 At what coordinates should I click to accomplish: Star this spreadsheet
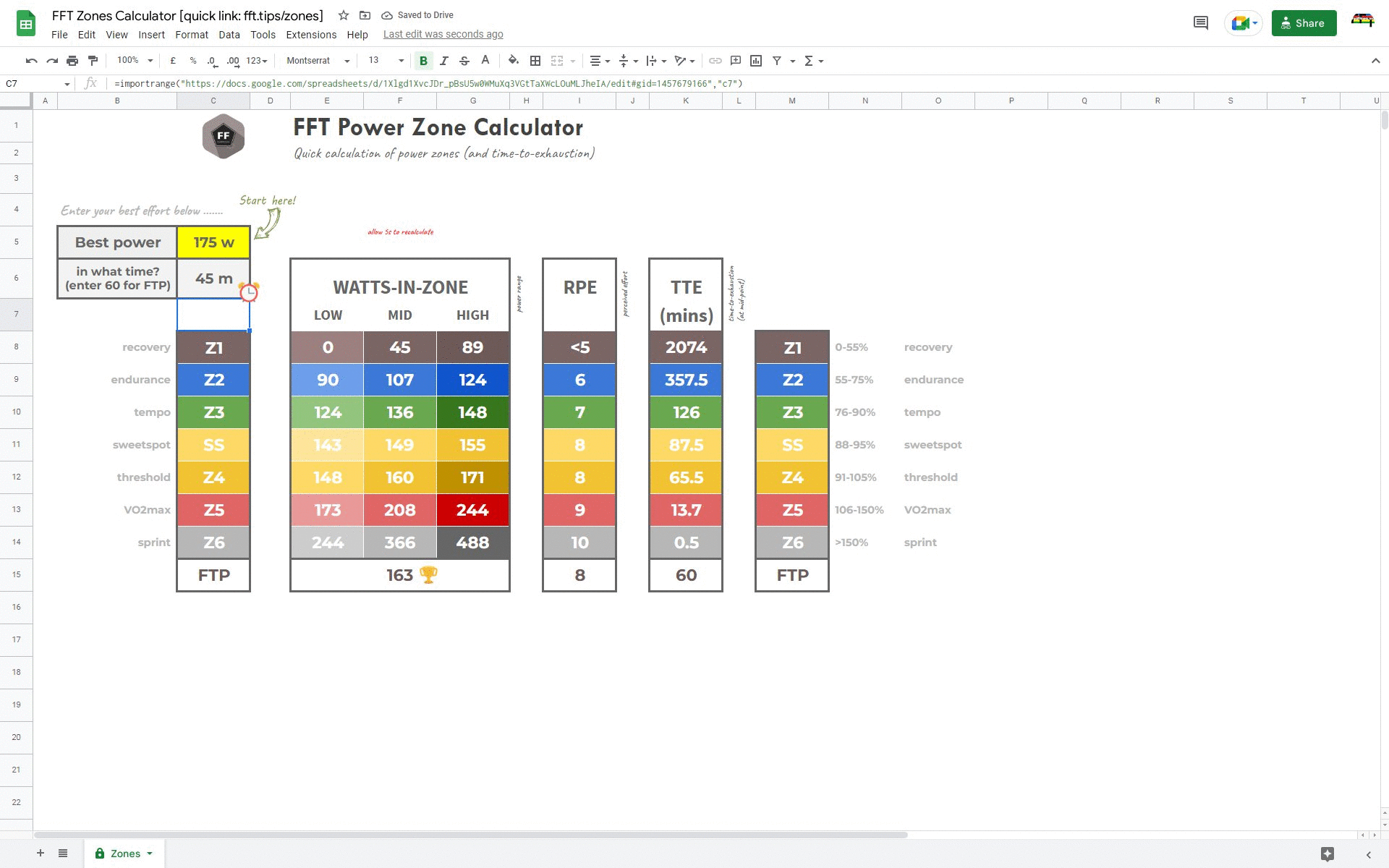(344, 15)
